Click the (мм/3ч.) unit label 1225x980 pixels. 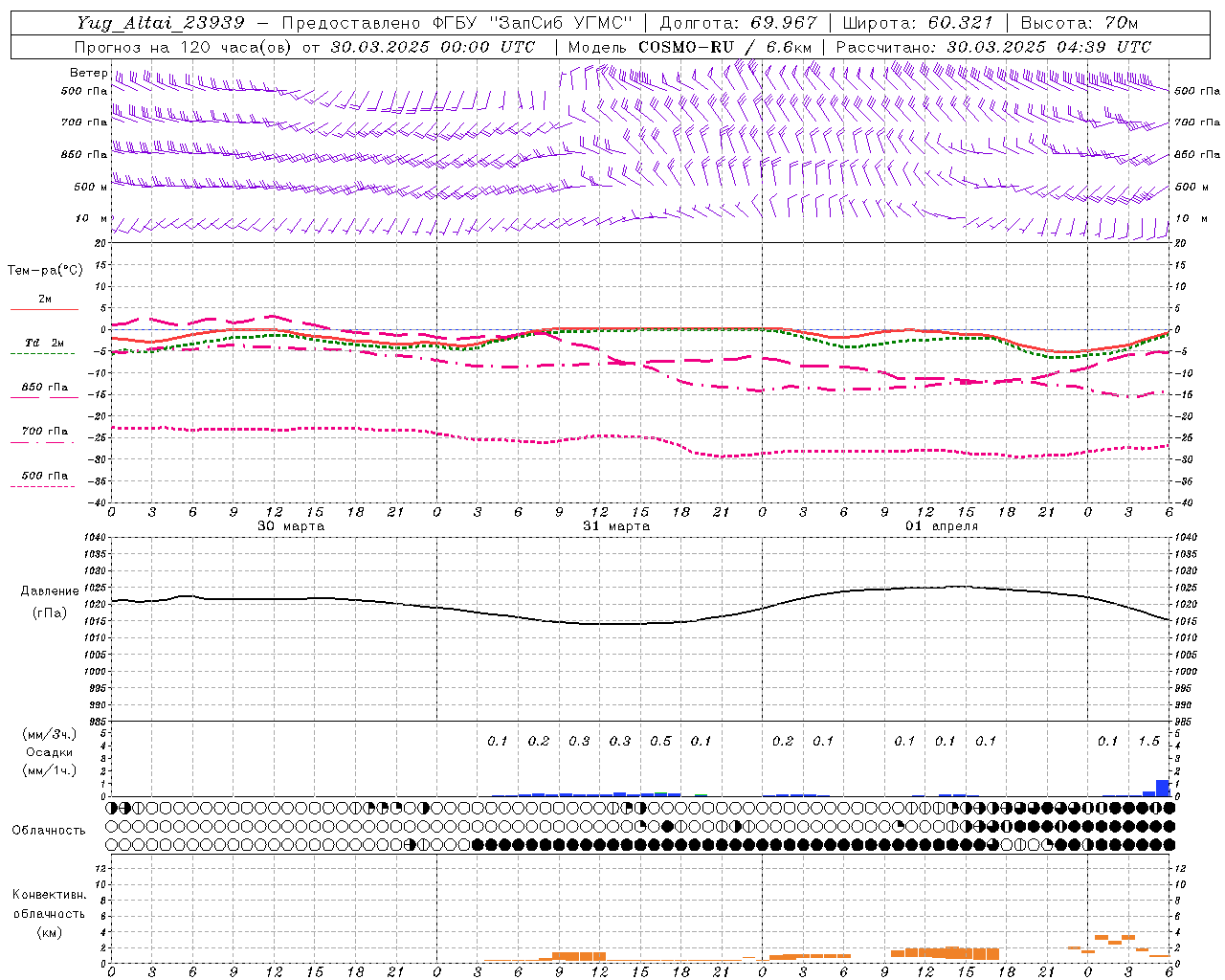[50, 734]
